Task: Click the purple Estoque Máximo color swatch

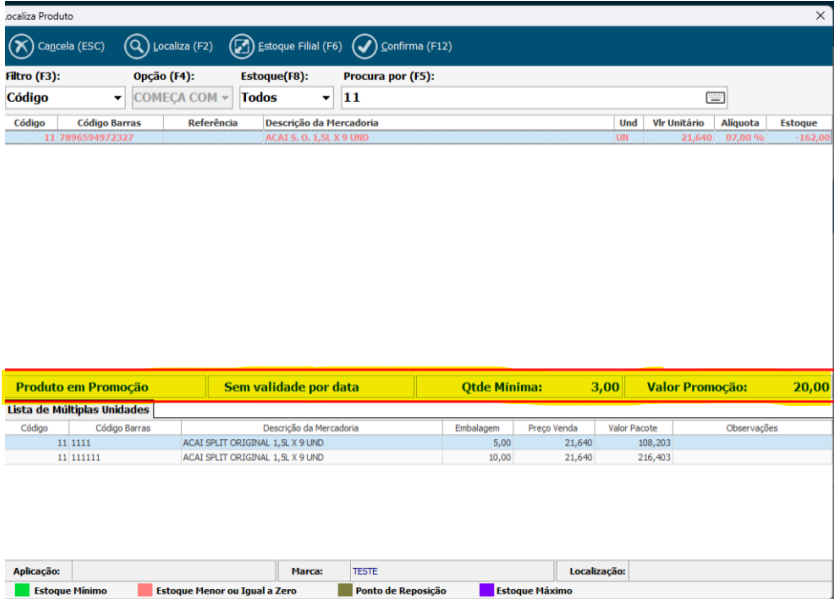Action: (487, 591)
